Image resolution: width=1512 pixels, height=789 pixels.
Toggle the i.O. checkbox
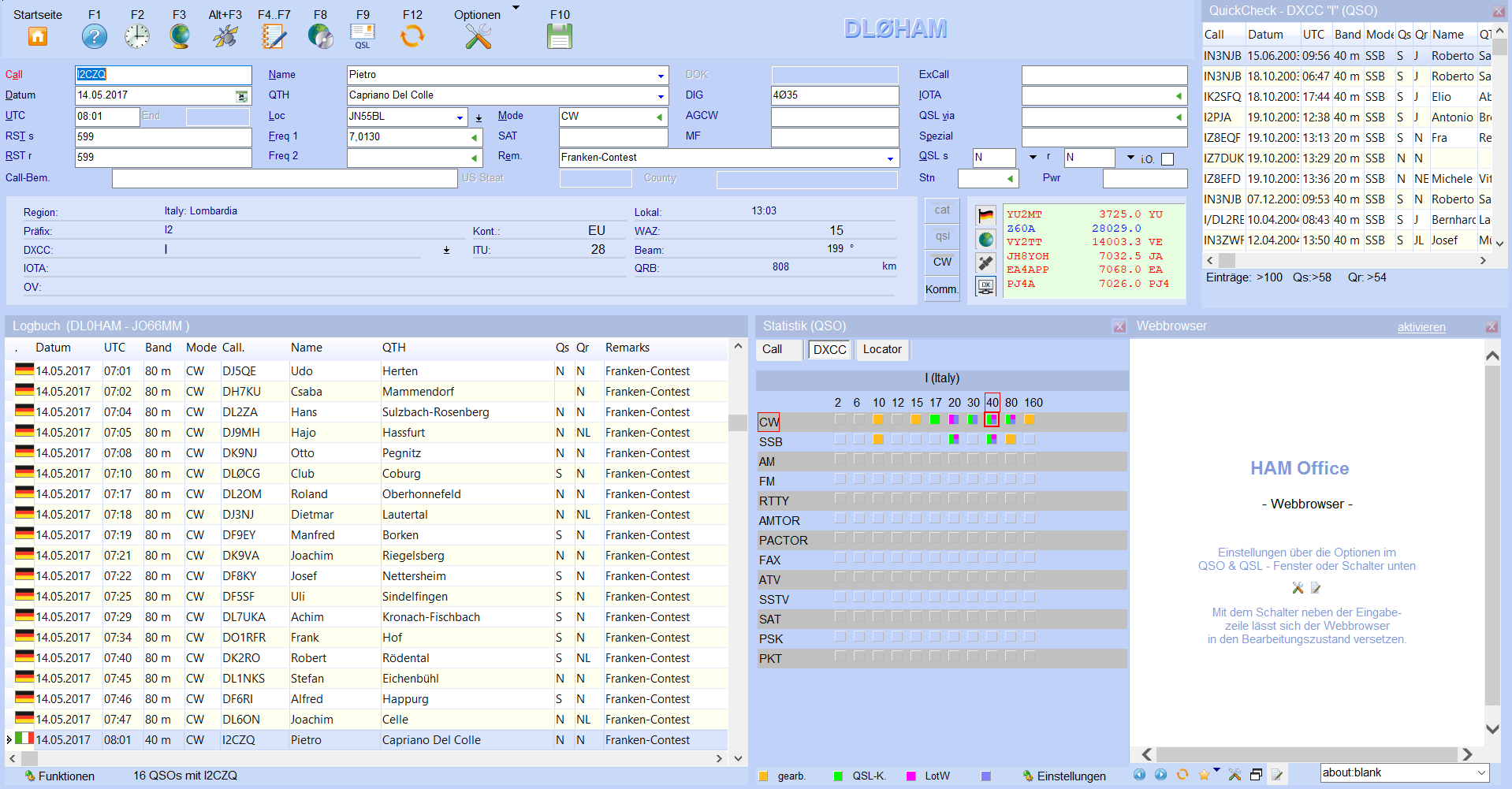(1168, 159)
